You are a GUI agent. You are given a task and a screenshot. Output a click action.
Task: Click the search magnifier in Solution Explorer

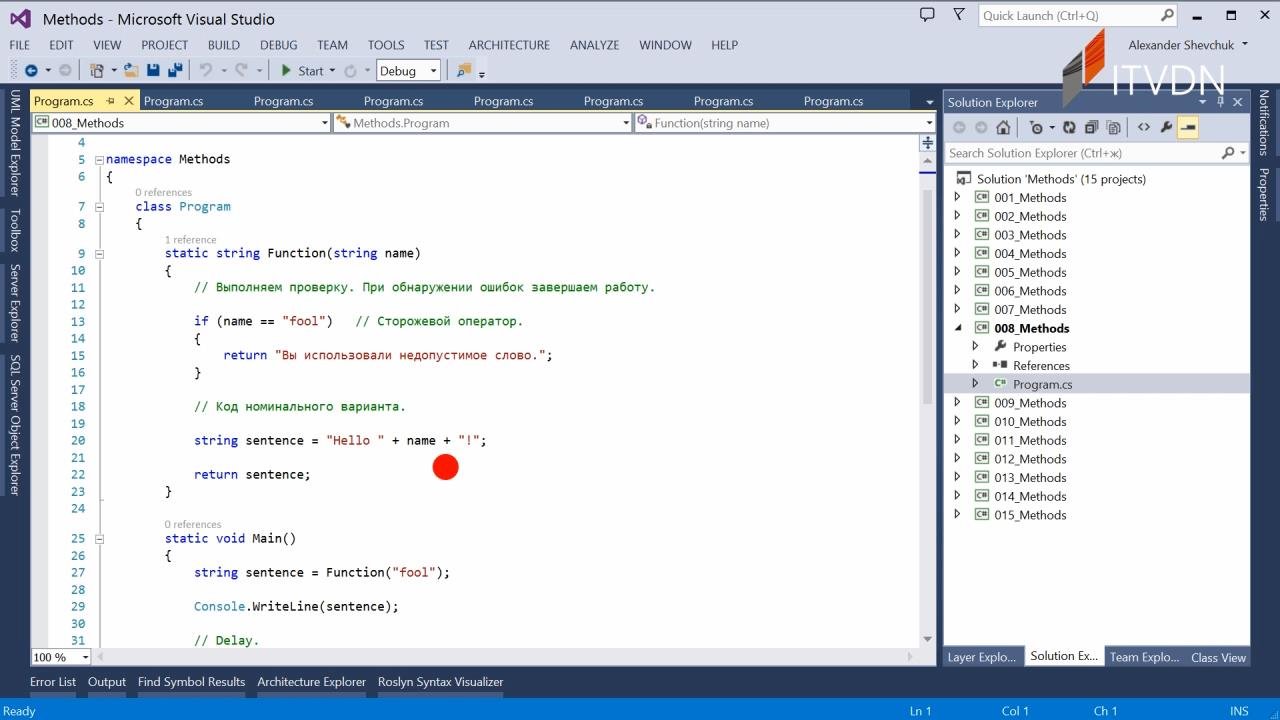tap(1228, 153)
